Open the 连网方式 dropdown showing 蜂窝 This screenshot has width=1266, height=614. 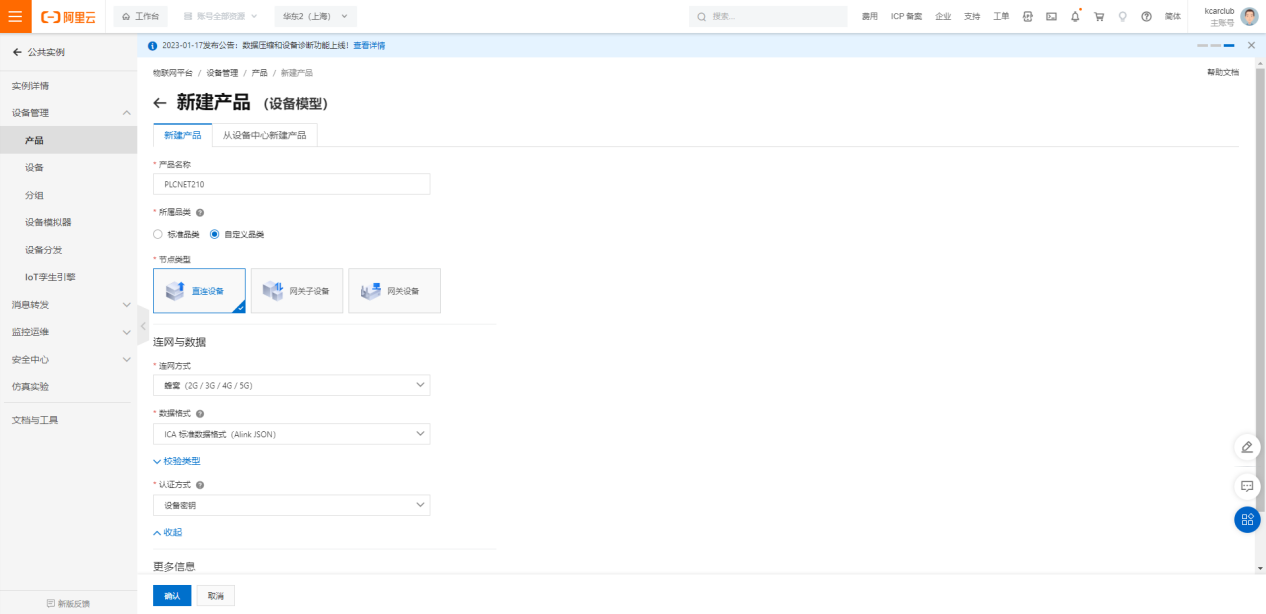point(291,385)
